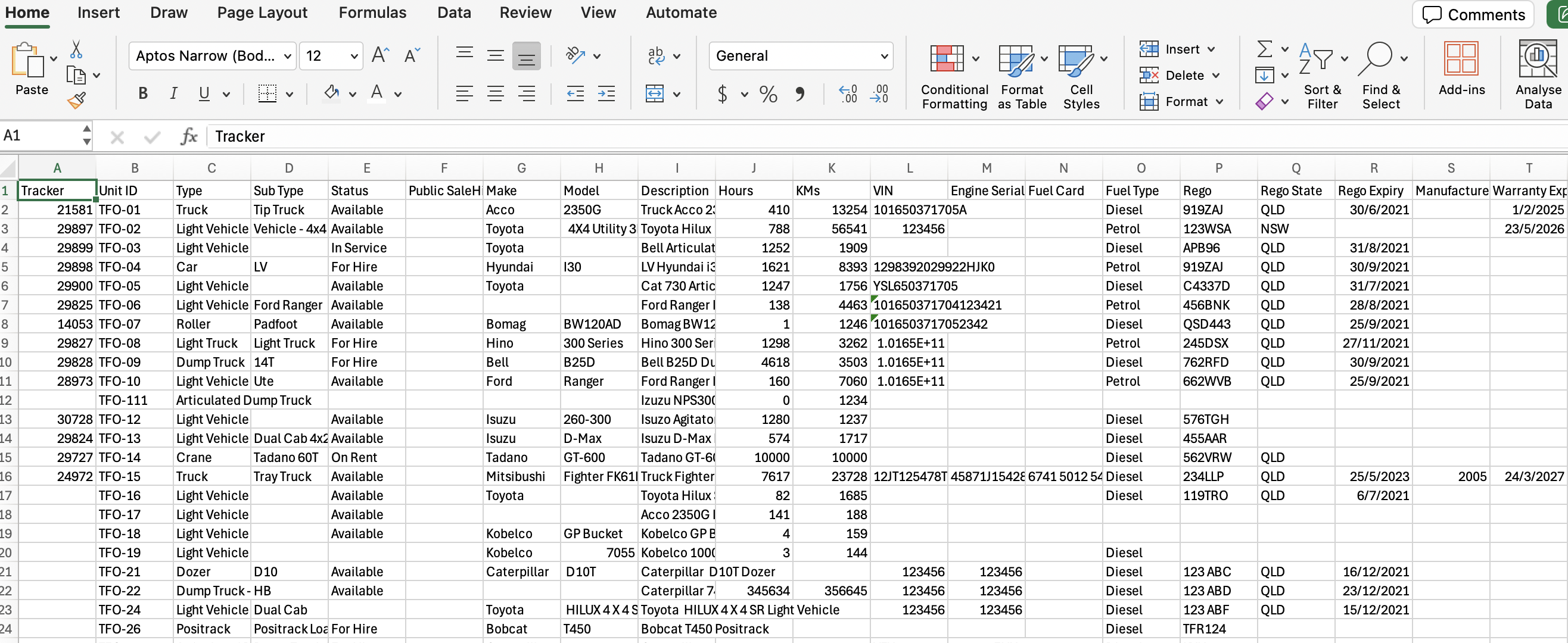Click Merge and Center icon

click(x=655, y=93)
